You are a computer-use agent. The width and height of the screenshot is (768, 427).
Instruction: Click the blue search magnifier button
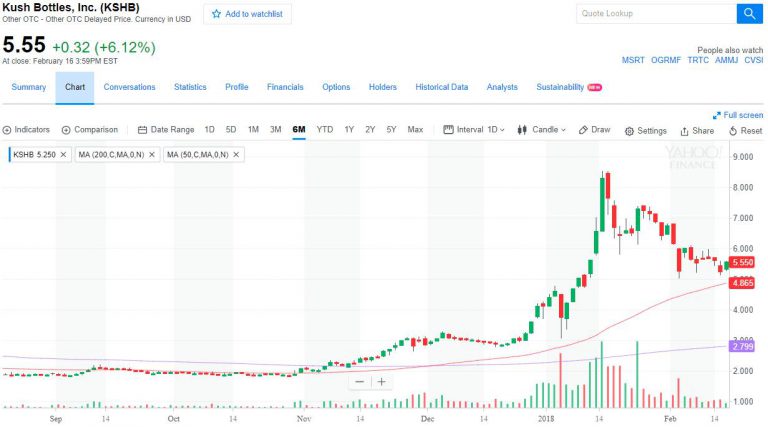(x=750, y=14)
